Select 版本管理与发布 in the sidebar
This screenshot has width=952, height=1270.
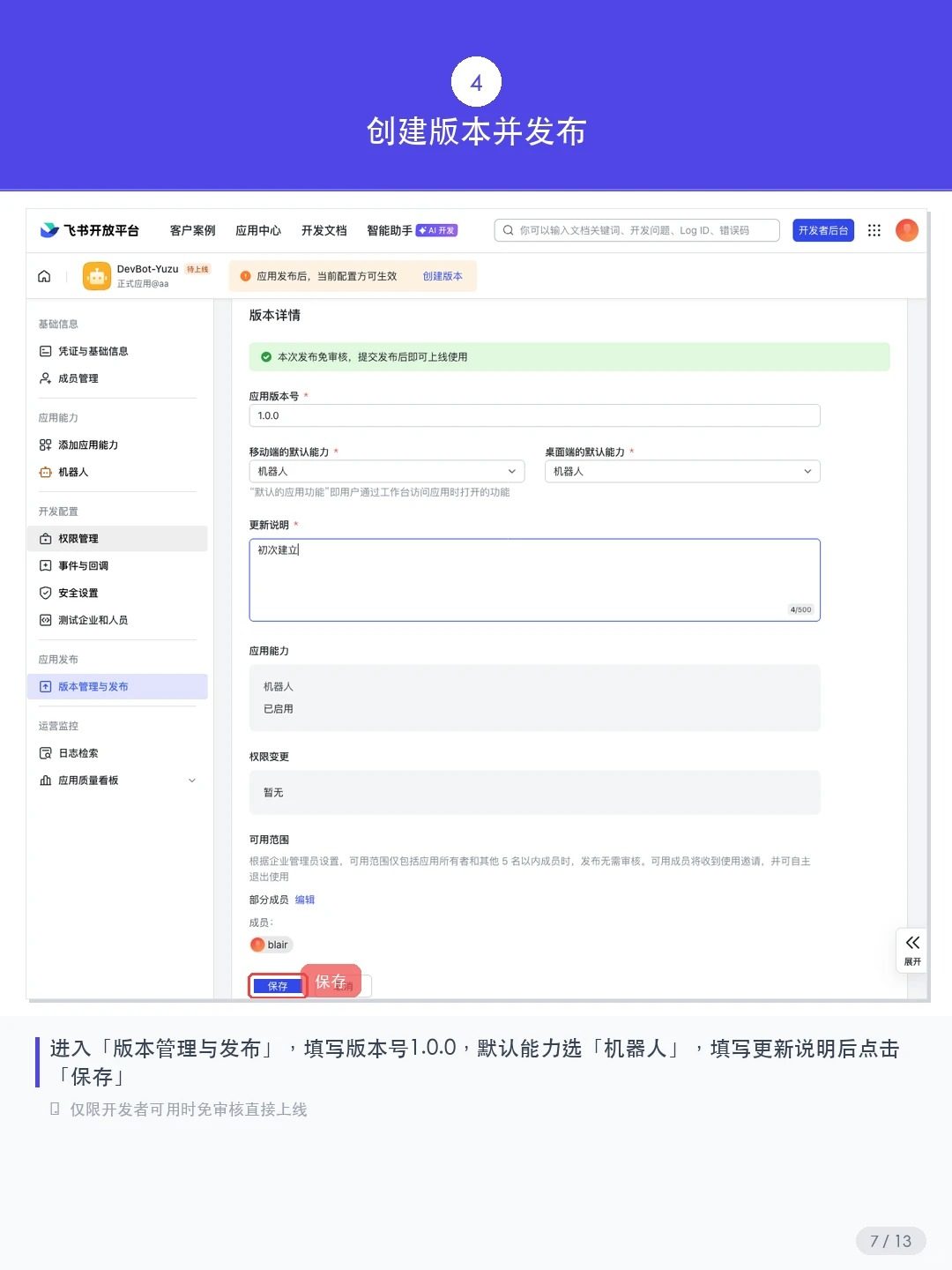coord(117,687)
